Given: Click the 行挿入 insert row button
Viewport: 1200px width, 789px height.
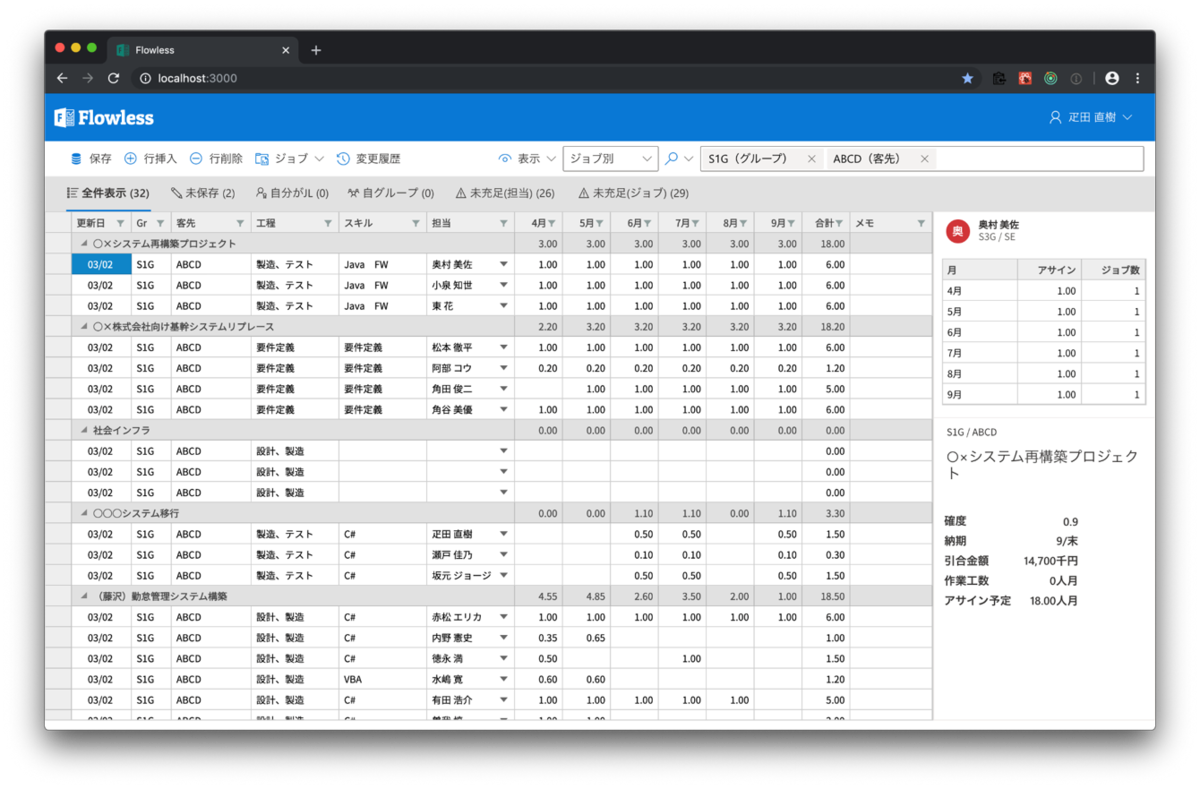Looking at the screenshot, I should tap(150, 159).
